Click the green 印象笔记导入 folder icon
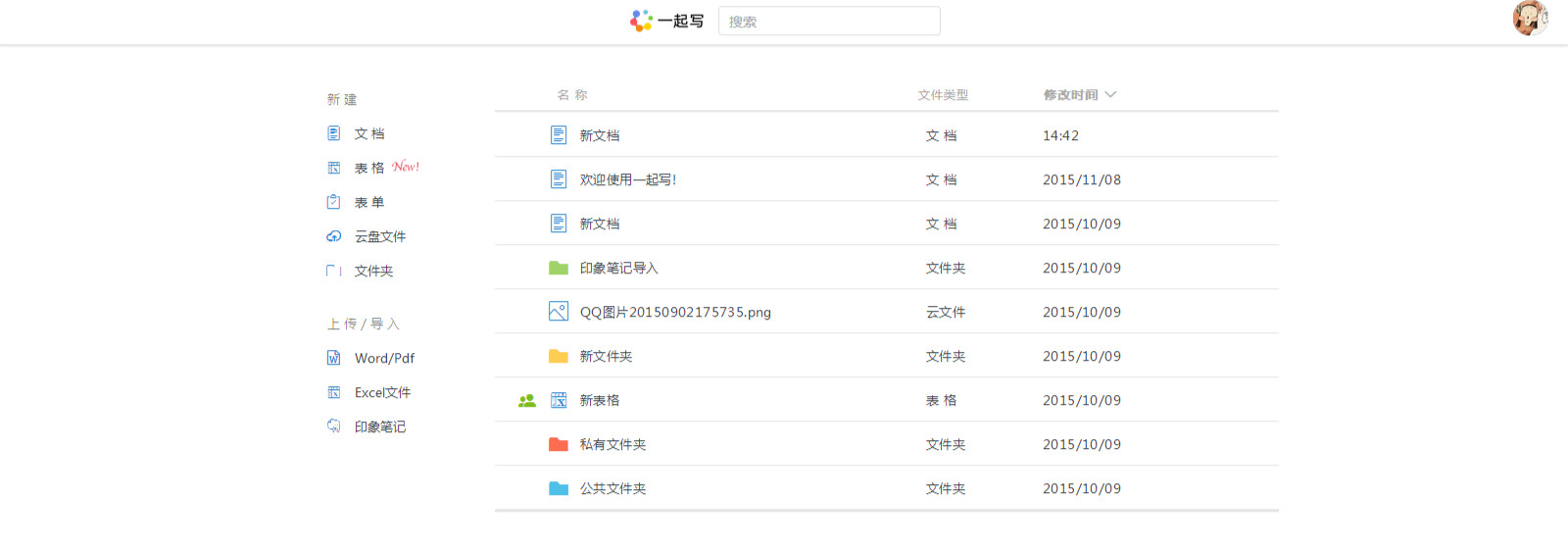Viewport: 1568px width, 548px height. [559, 268]
